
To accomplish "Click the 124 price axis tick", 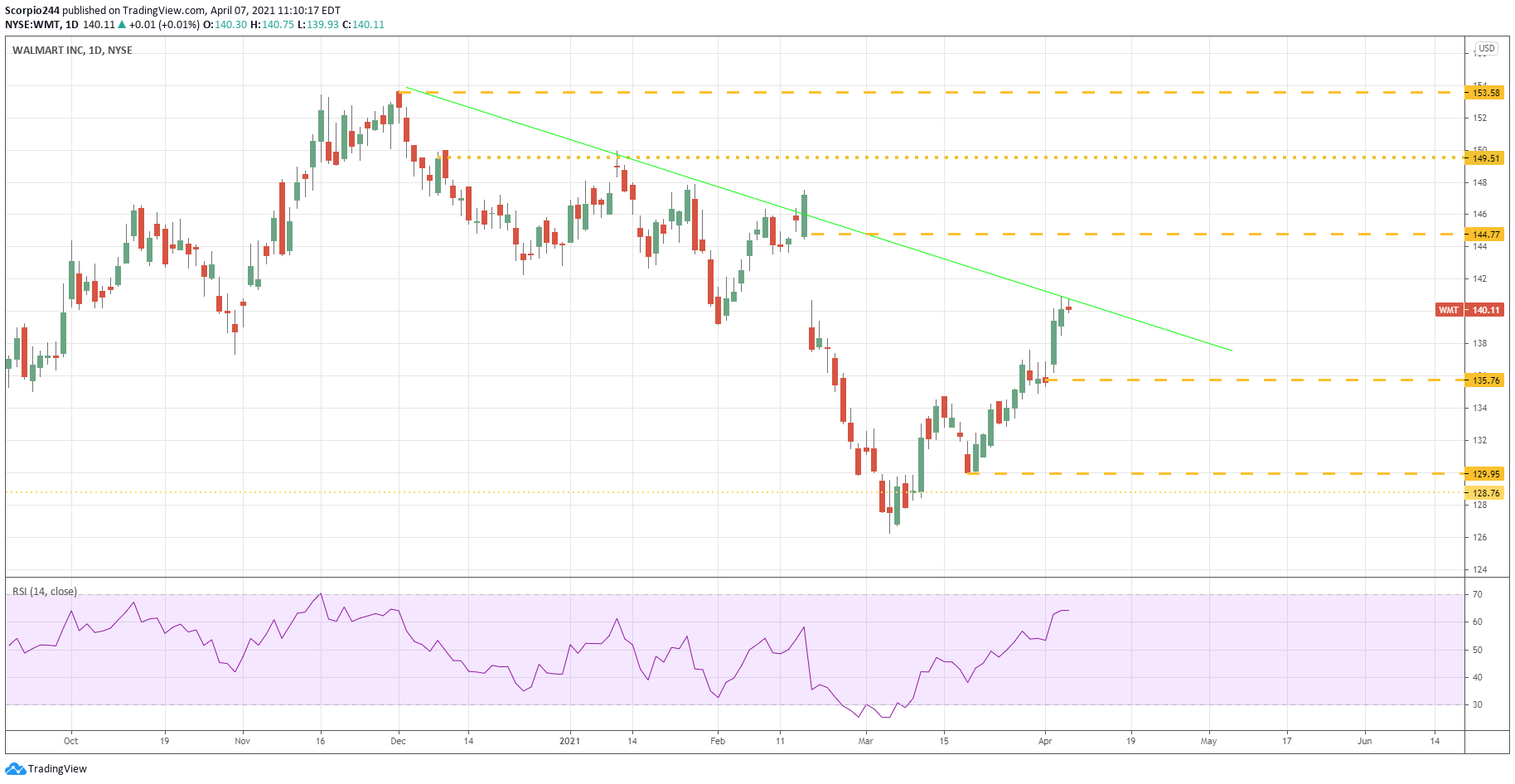I will (1479, 570).
